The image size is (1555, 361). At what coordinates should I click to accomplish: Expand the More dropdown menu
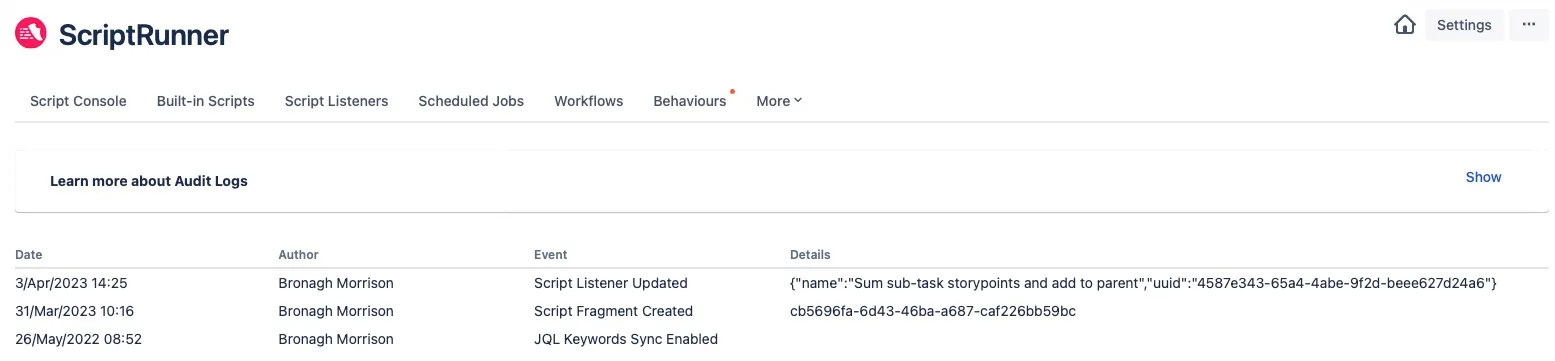(x=779, y=101)
